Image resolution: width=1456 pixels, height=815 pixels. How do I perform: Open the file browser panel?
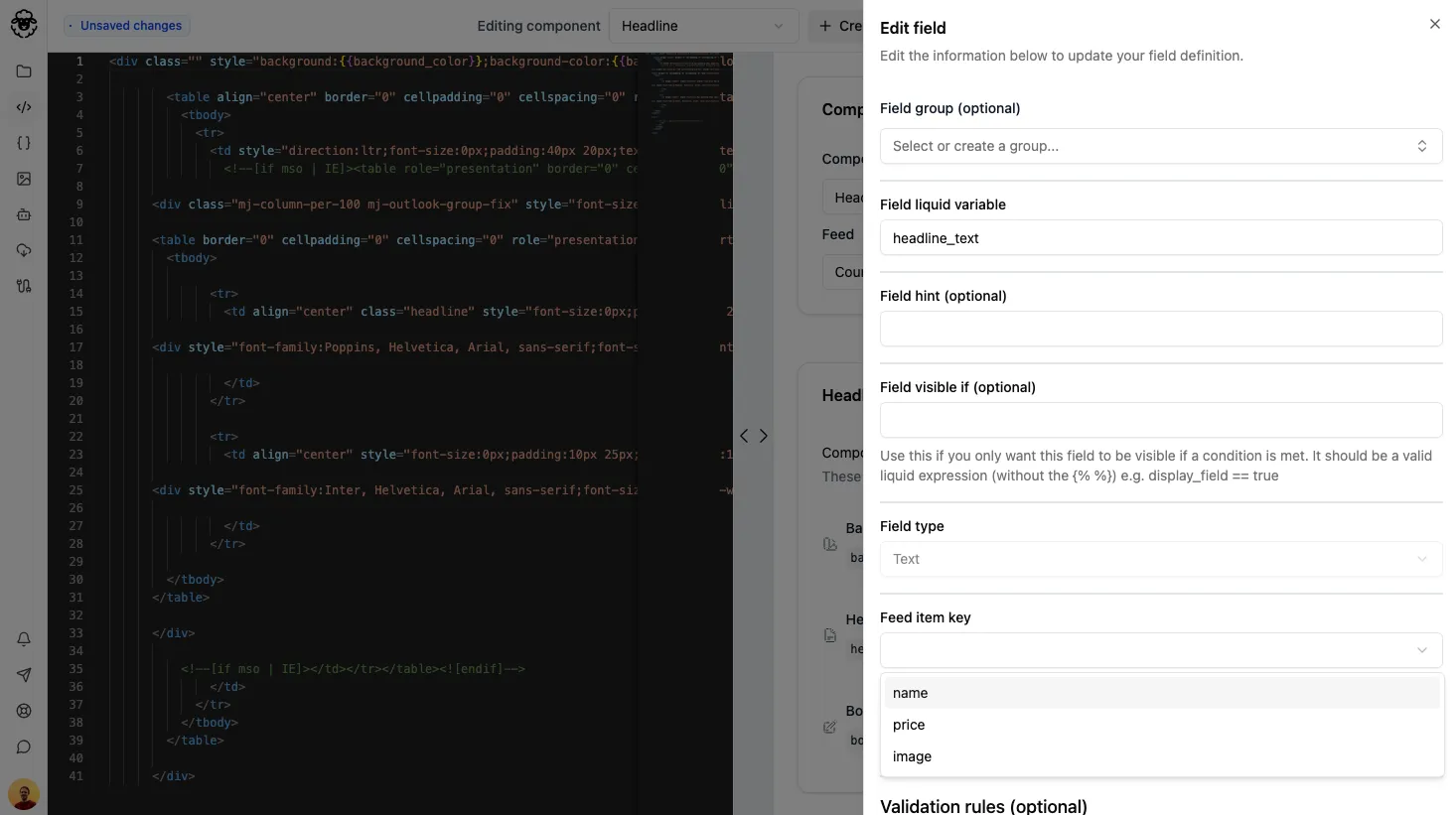point(23,71)
